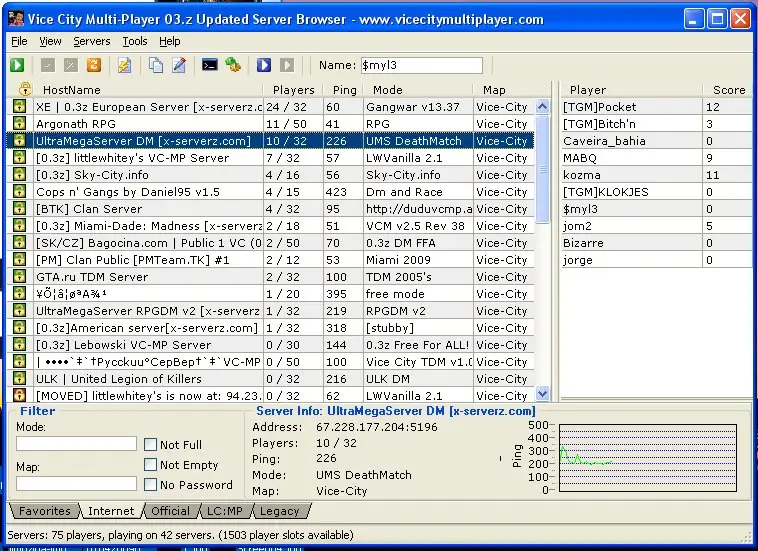Sort by Score column header
Viewport: 758px width, 551px height.
729,90
